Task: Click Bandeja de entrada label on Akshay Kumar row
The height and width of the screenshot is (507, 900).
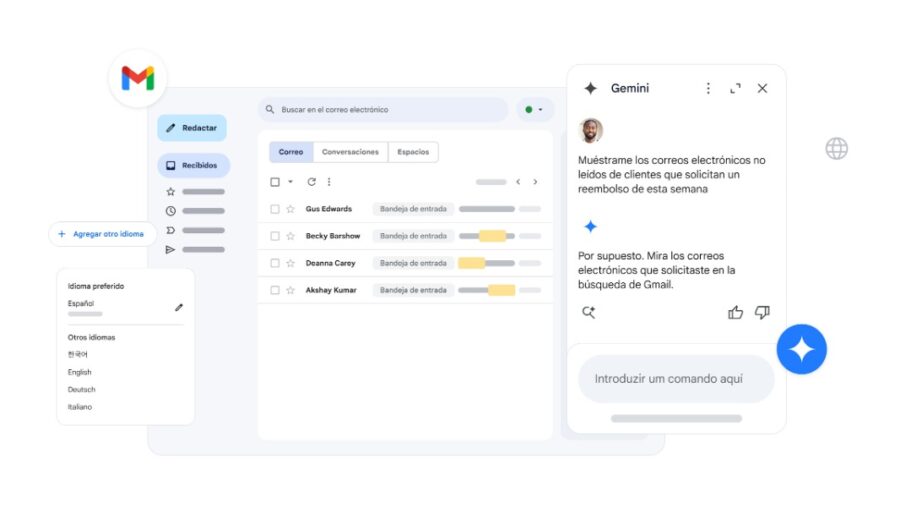Action: tap(413, 290)
